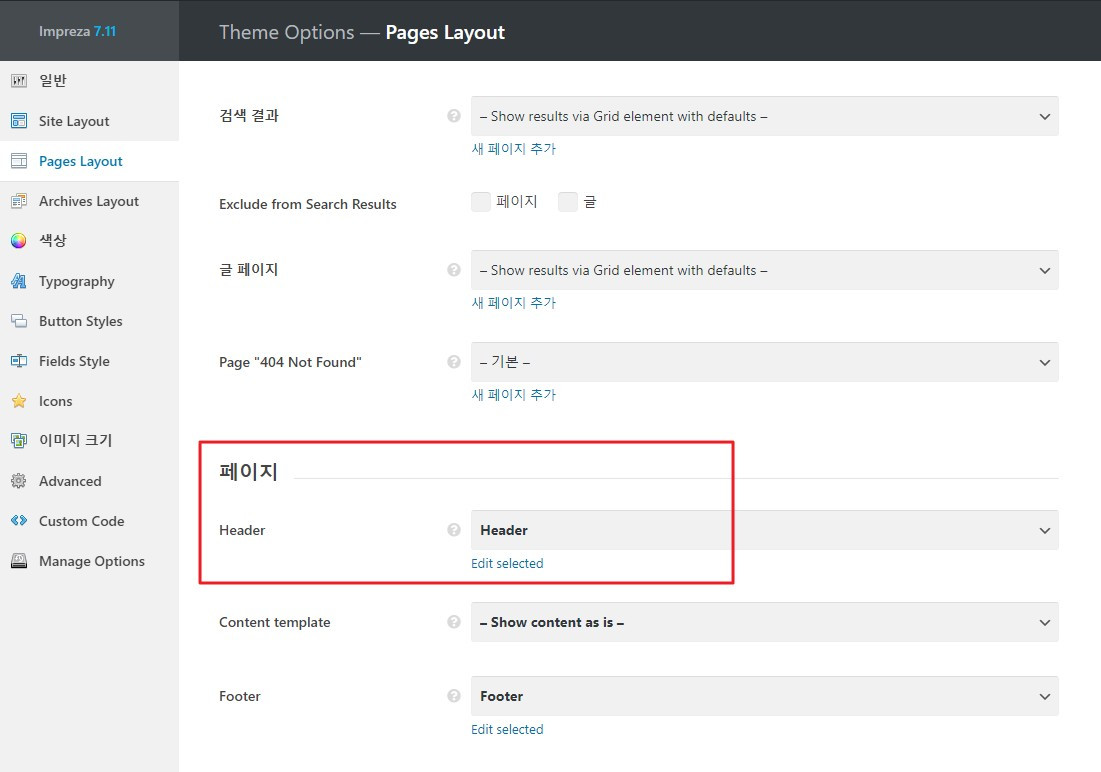Screen dimensions: 1101x772
Task: Open the Page 404 Not Found dropdown
Action: 765,362
